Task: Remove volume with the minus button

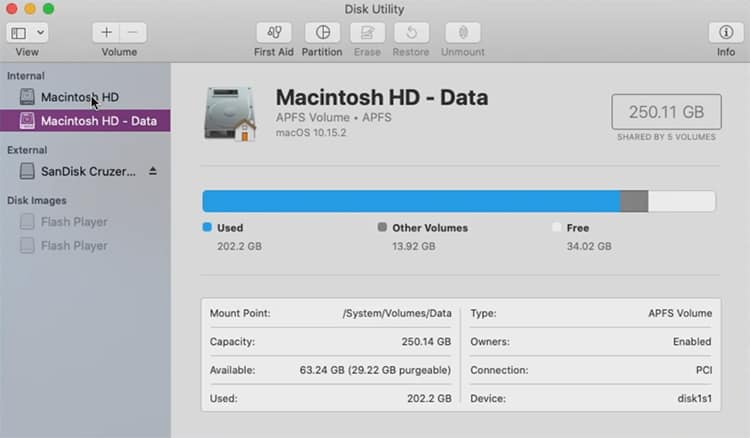Action: [132, 33]
